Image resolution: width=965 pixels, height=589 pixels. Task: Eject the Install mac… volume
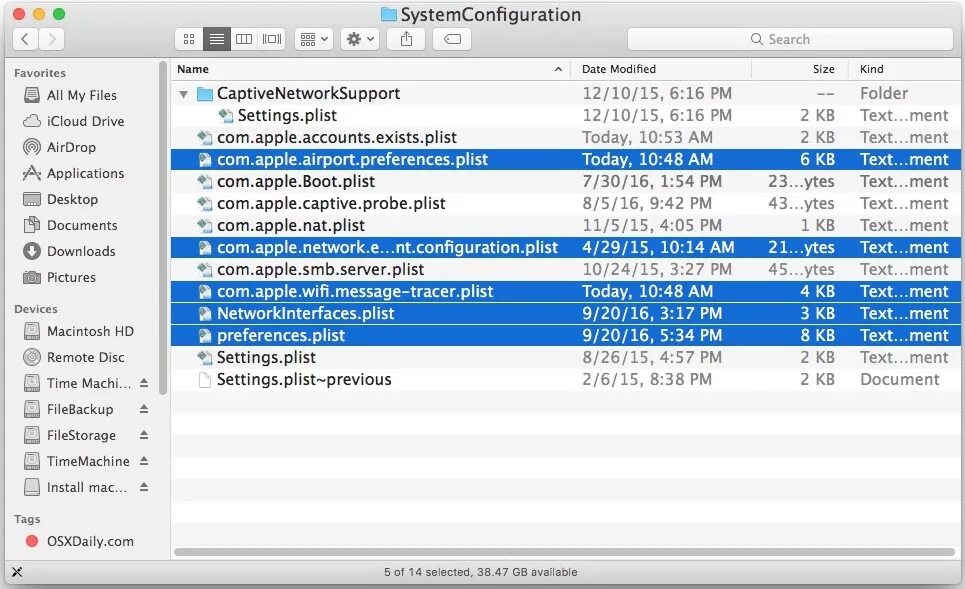tap(143, 487)
